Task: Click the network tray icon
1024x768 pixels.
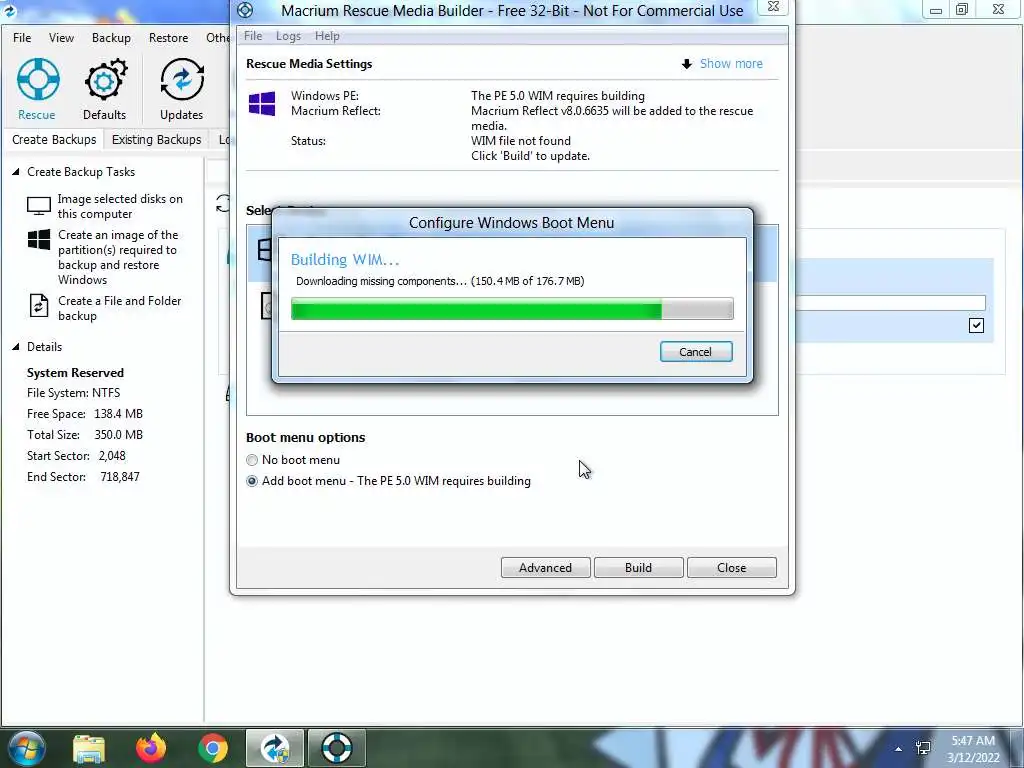Action: click(923, 748)
